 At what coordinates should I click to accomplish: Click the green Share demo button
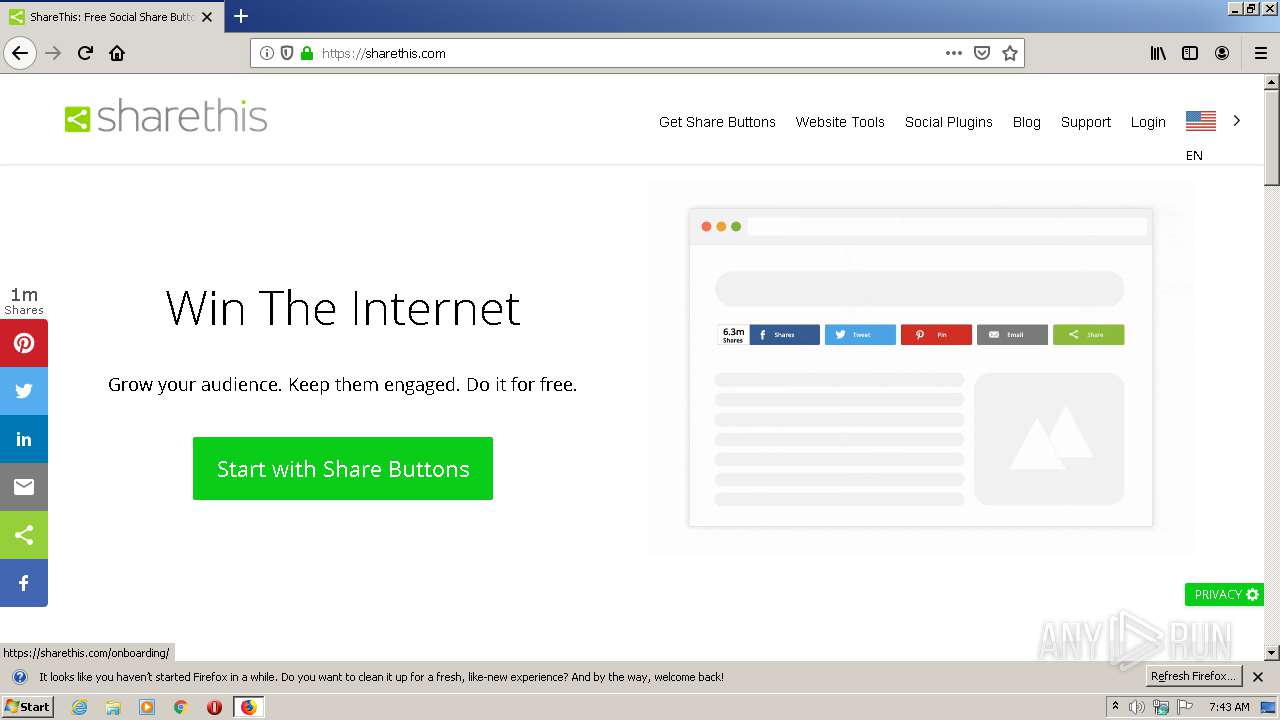1088,335
